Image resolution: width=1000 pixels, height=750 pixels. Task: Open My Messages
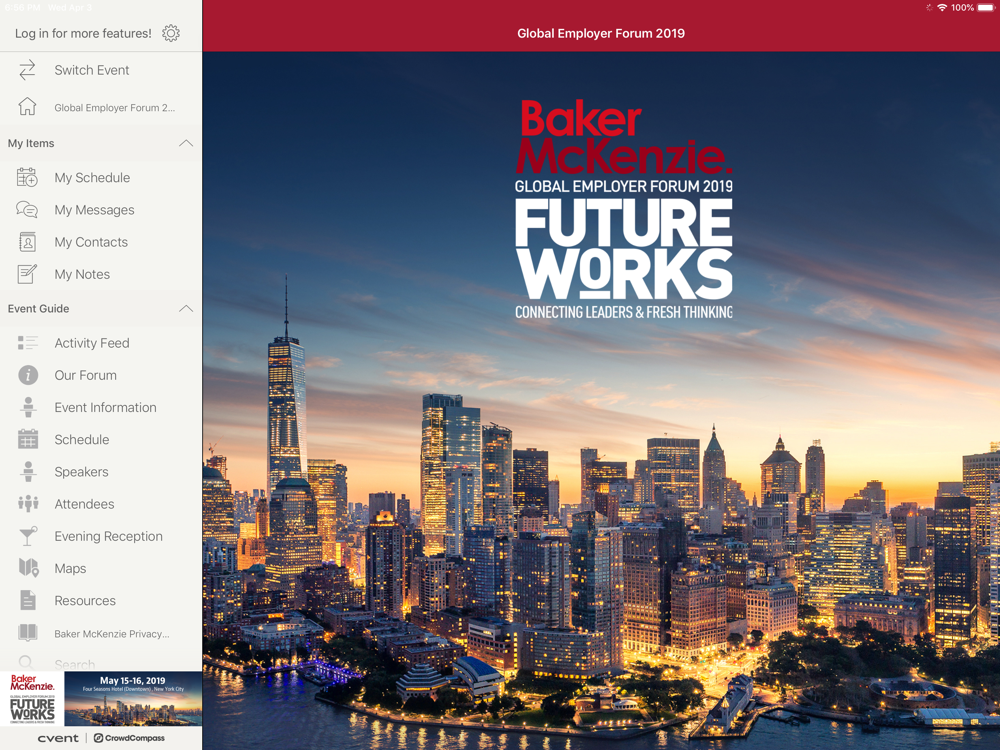tap(101, 210)
